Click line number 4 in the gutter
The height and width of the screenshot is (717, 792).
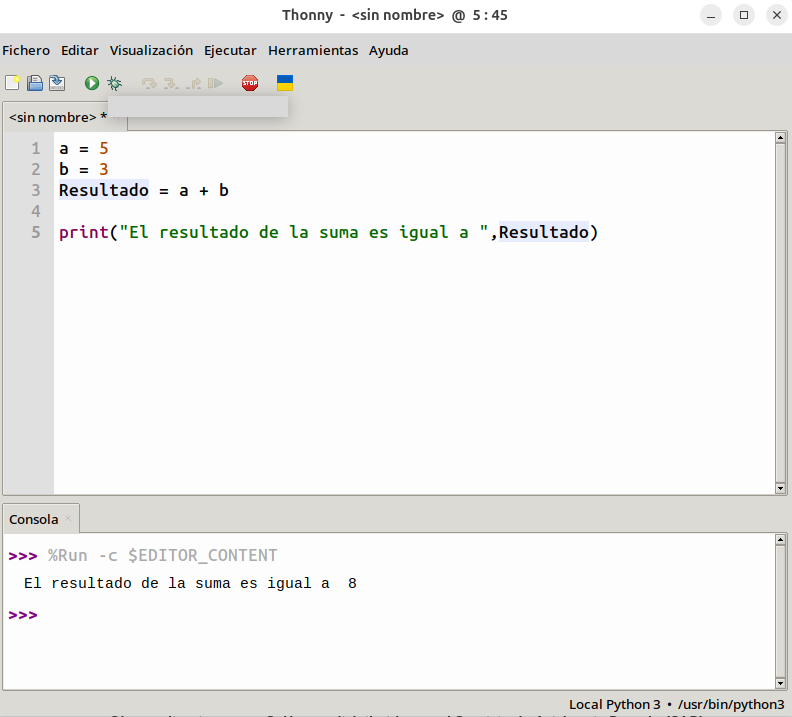pos(36,211)
